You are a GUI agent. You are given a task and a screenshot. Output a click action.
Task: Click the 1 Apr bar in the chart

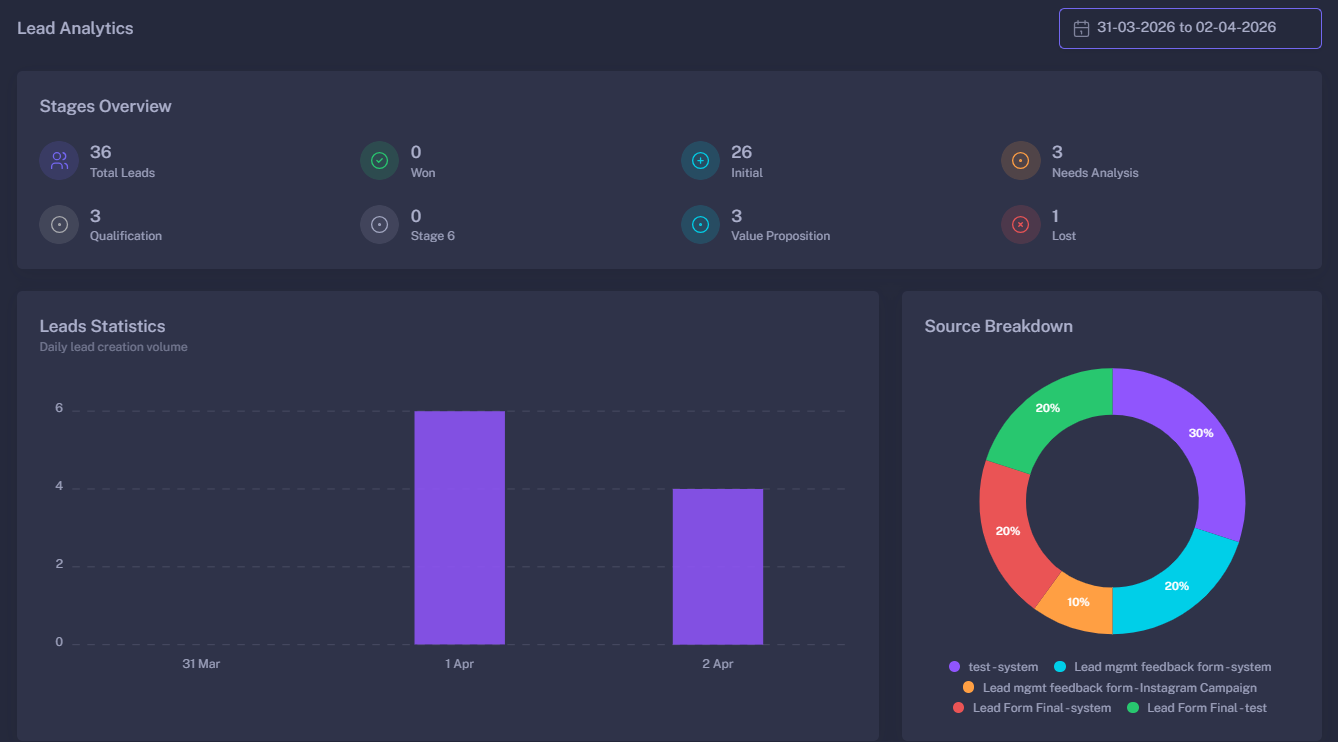click(x=459, y=526)
